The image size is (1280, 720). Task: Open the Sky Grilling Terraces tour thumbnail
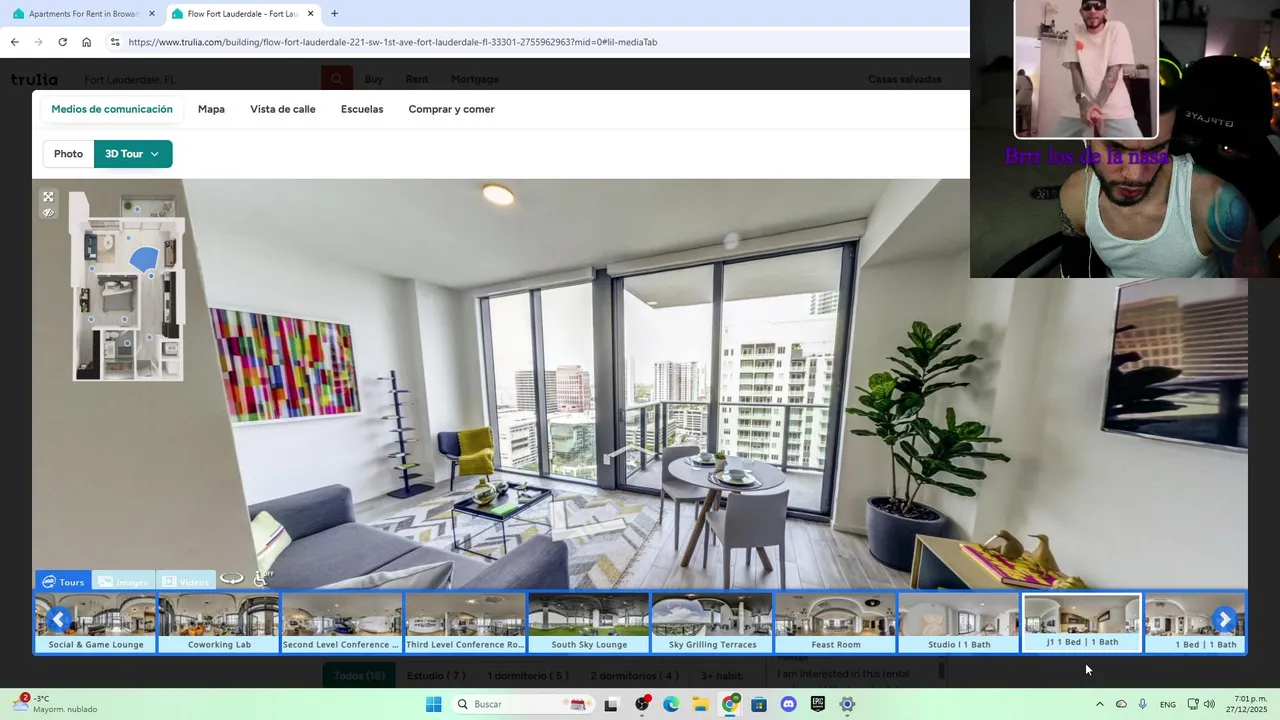[712, 623]
